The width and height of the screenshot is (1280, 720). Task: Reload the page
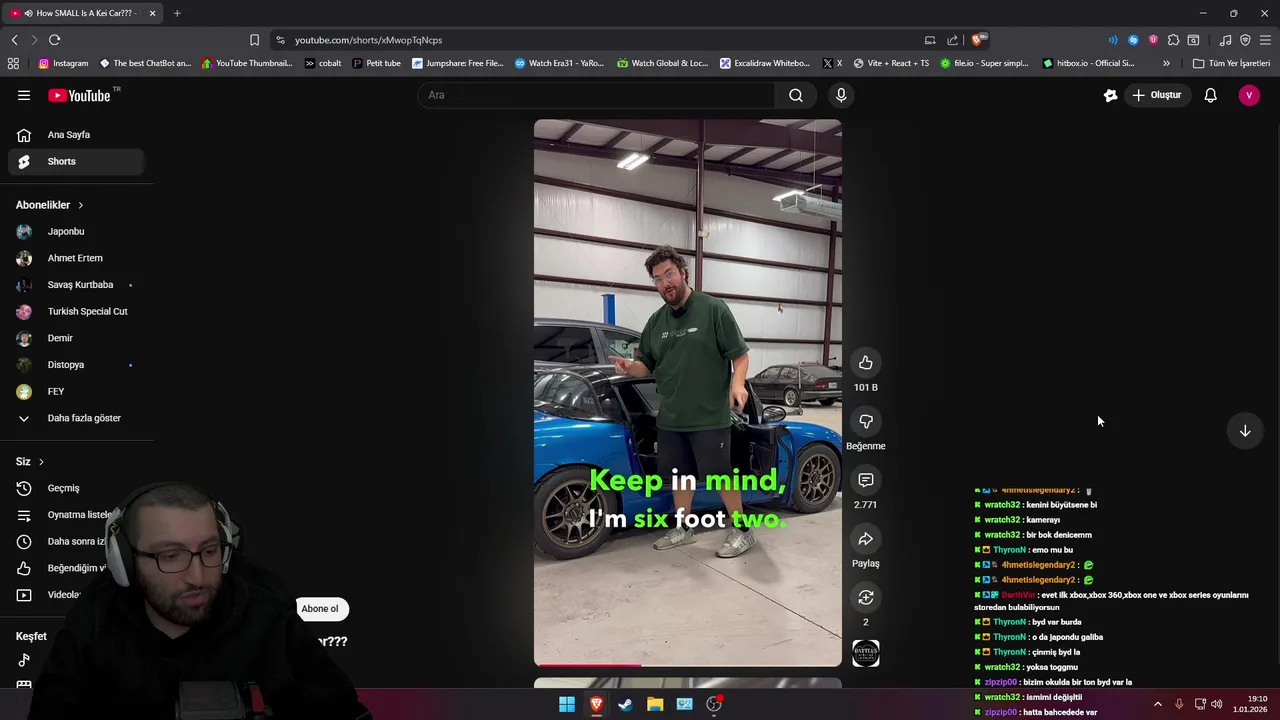[54, 40]
